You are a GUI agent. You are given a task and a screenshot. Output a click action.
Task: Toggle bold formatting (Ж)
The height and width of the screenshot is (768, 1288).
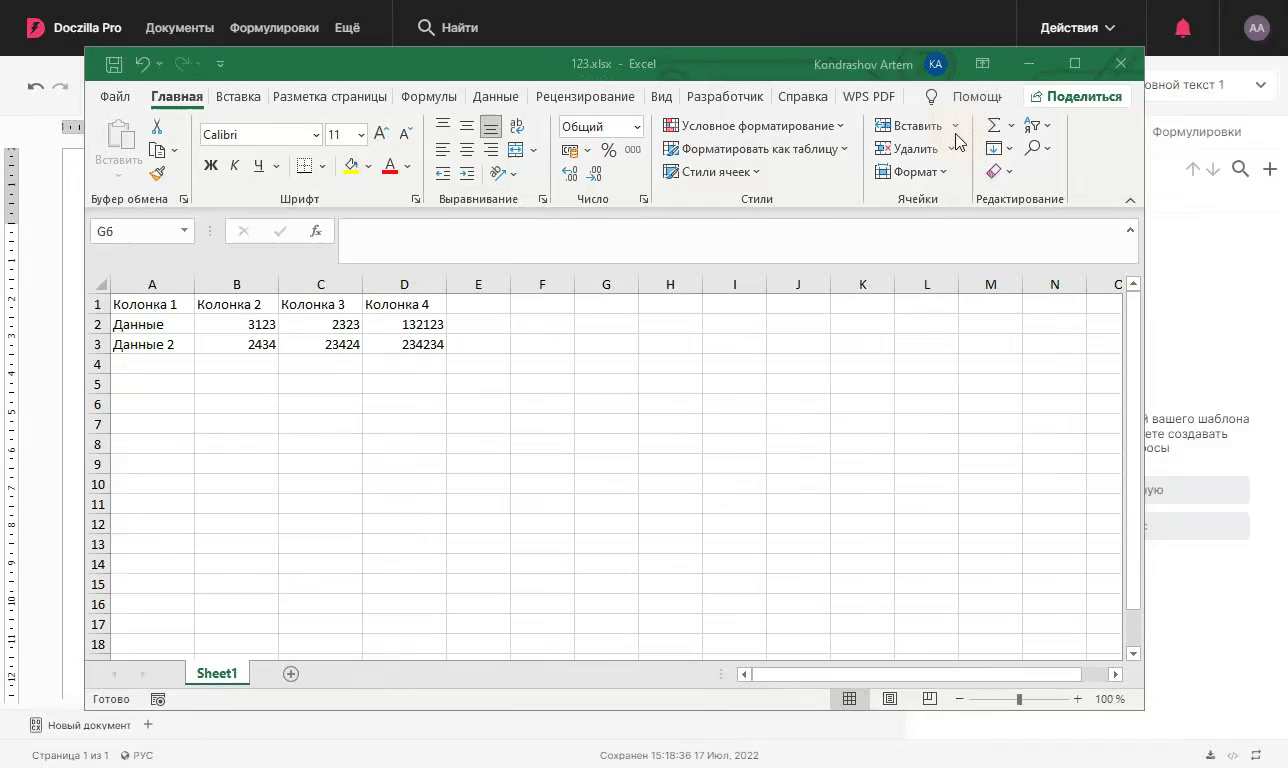[211, 166]
